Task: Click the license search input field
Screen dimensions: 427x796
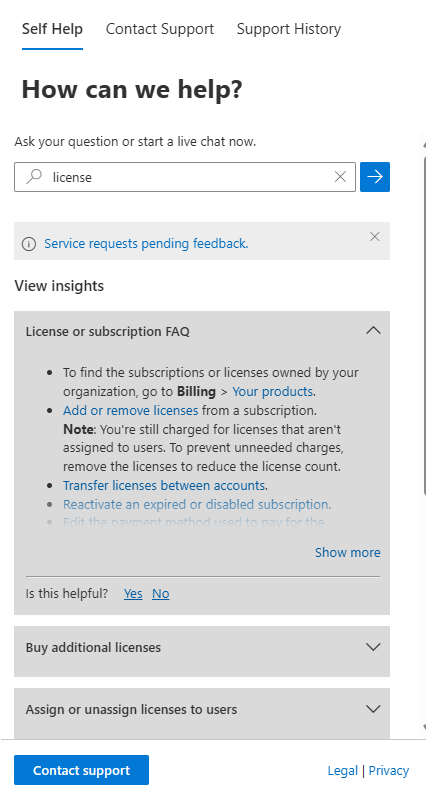Action: pyautogui.click(x=185, y=177)
